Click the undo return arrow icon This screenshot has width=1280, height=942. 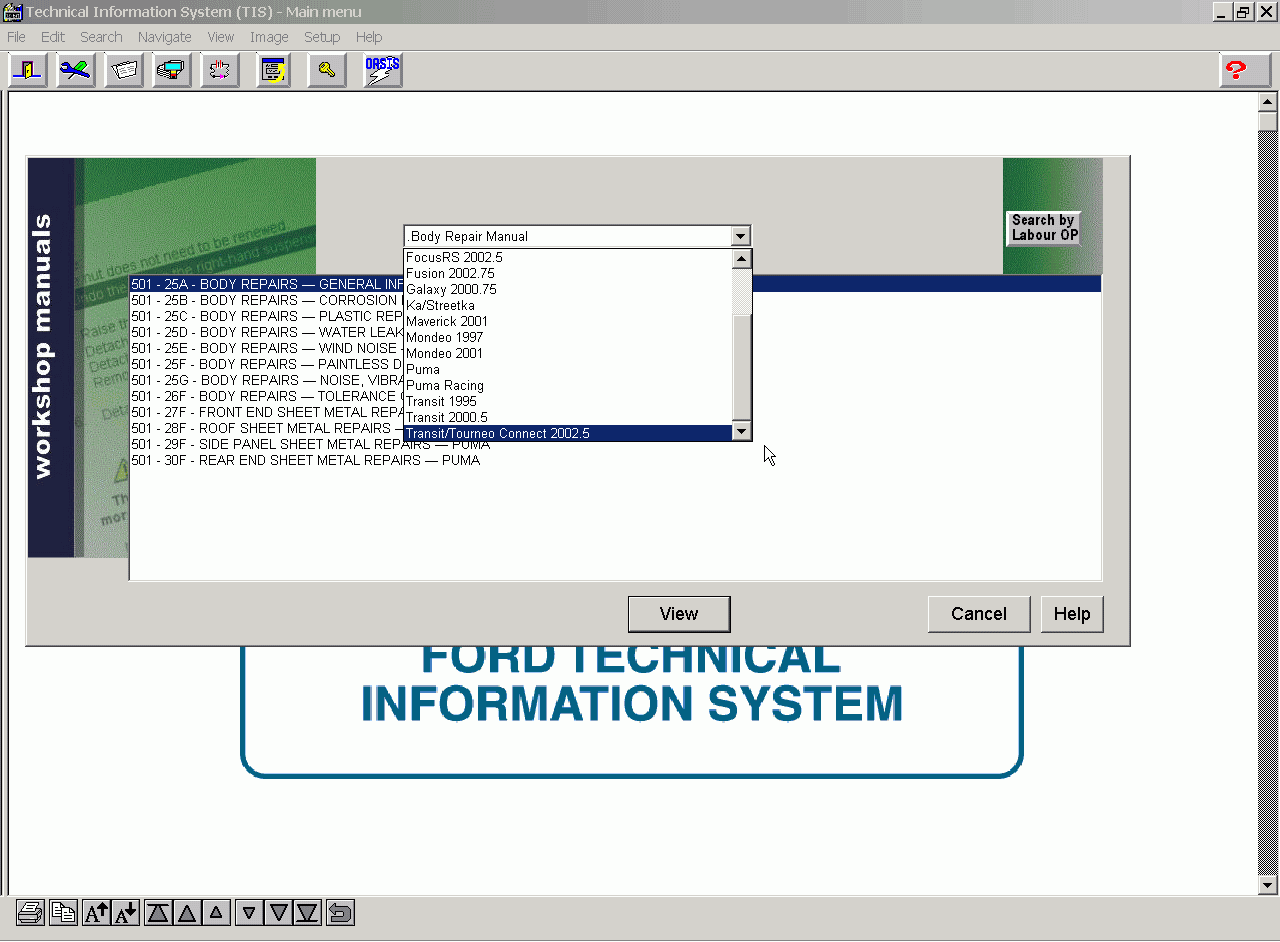point(340,912)
